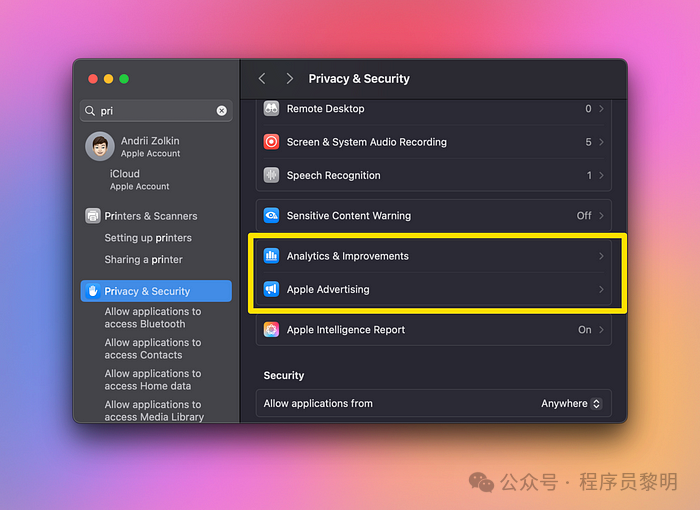Click the Apple Advertising label
This screenshot has width=700, height=510.
click(328, 289)
